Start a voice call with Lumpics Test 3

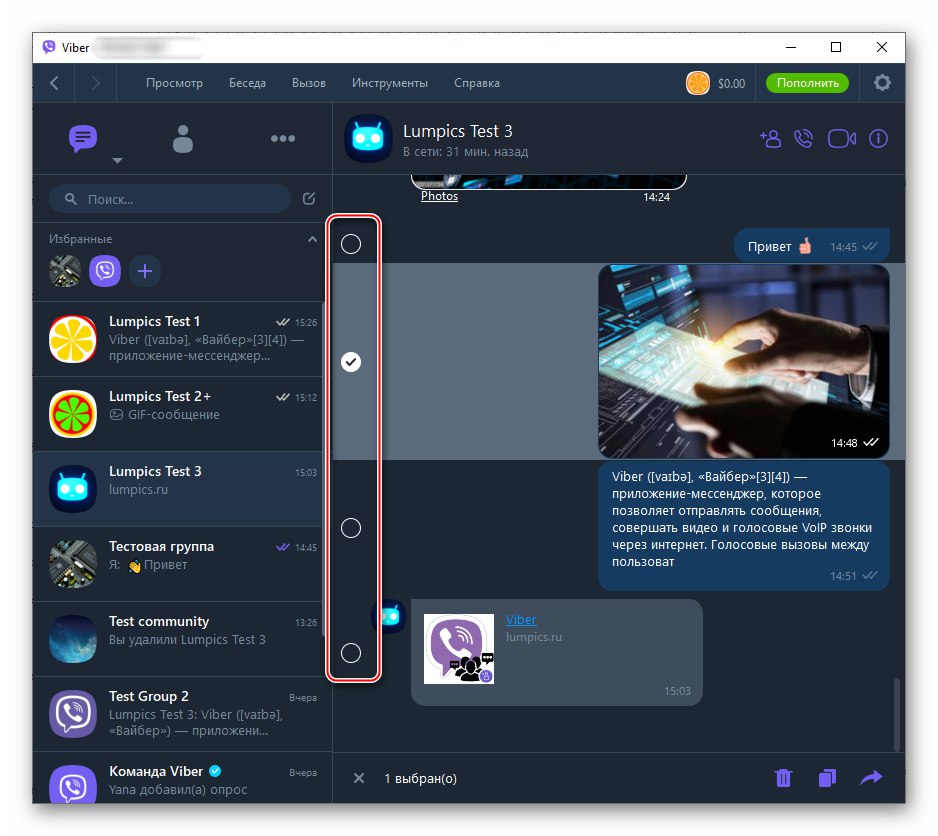tap(803, 139)
